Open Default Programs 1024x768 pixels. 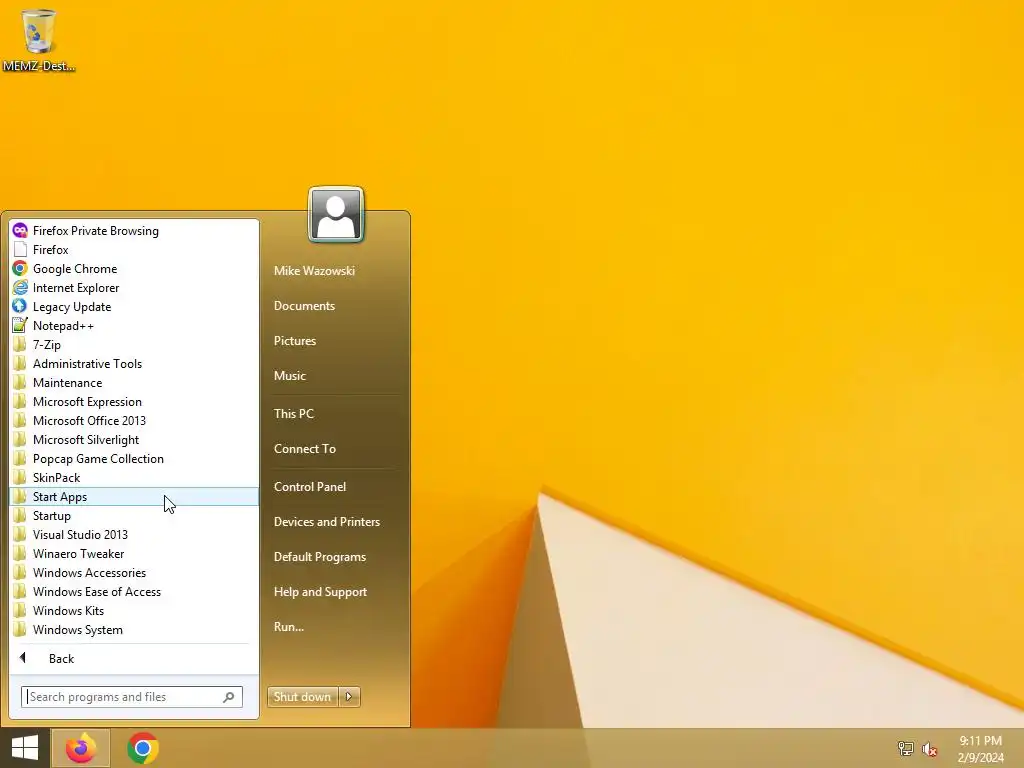click(x=319, y=557)
